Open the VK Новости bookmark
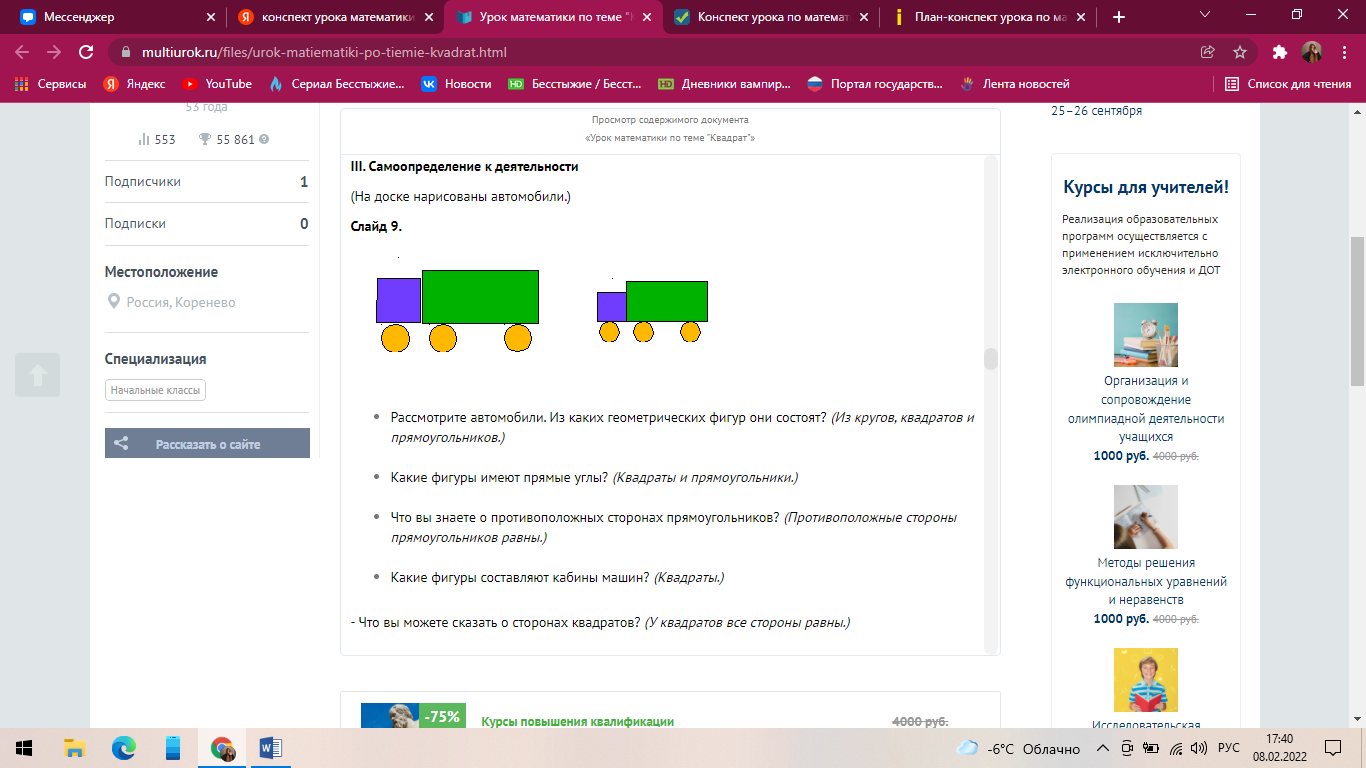 [457, 84]
